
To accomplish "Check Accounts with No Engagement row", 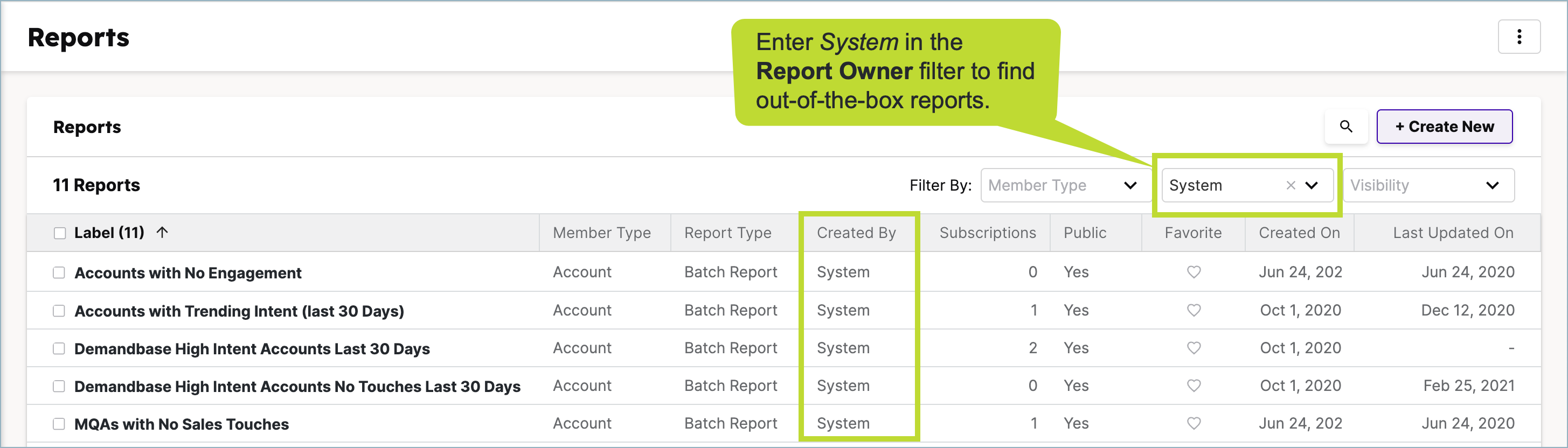I will click(59, 273).
